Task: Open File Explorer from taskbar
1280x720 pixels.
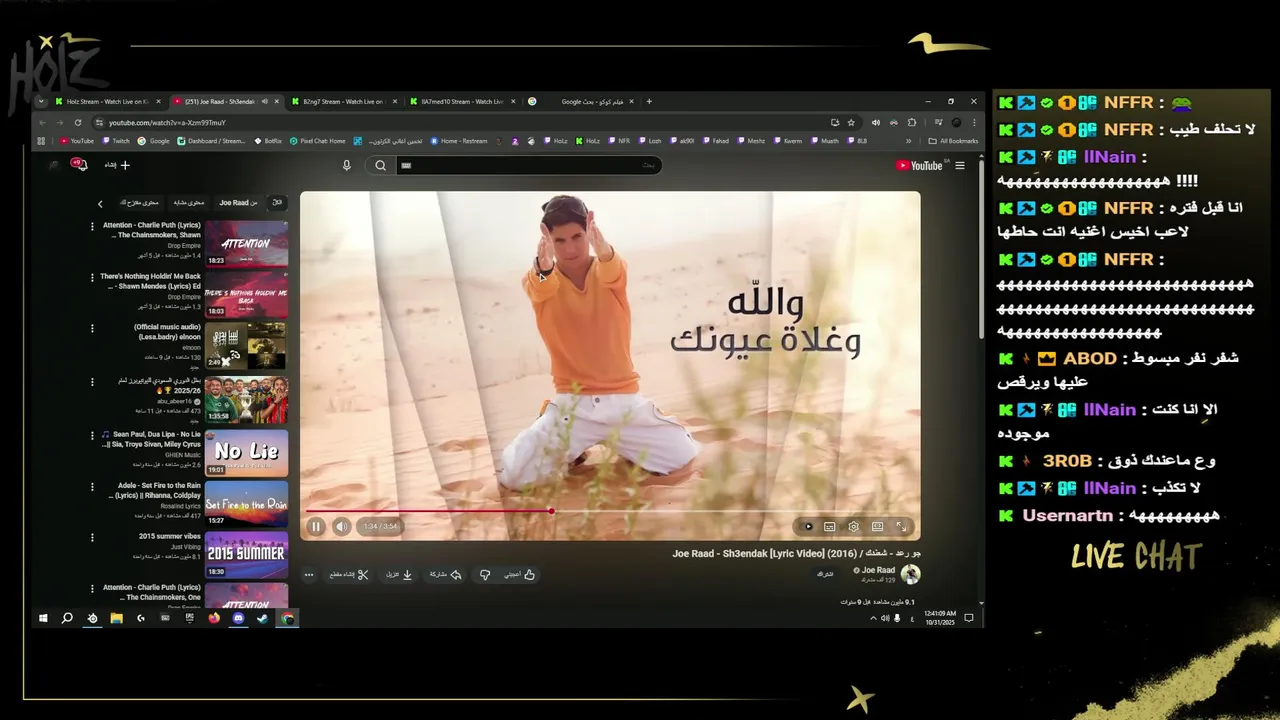Action: pos(116,618)
